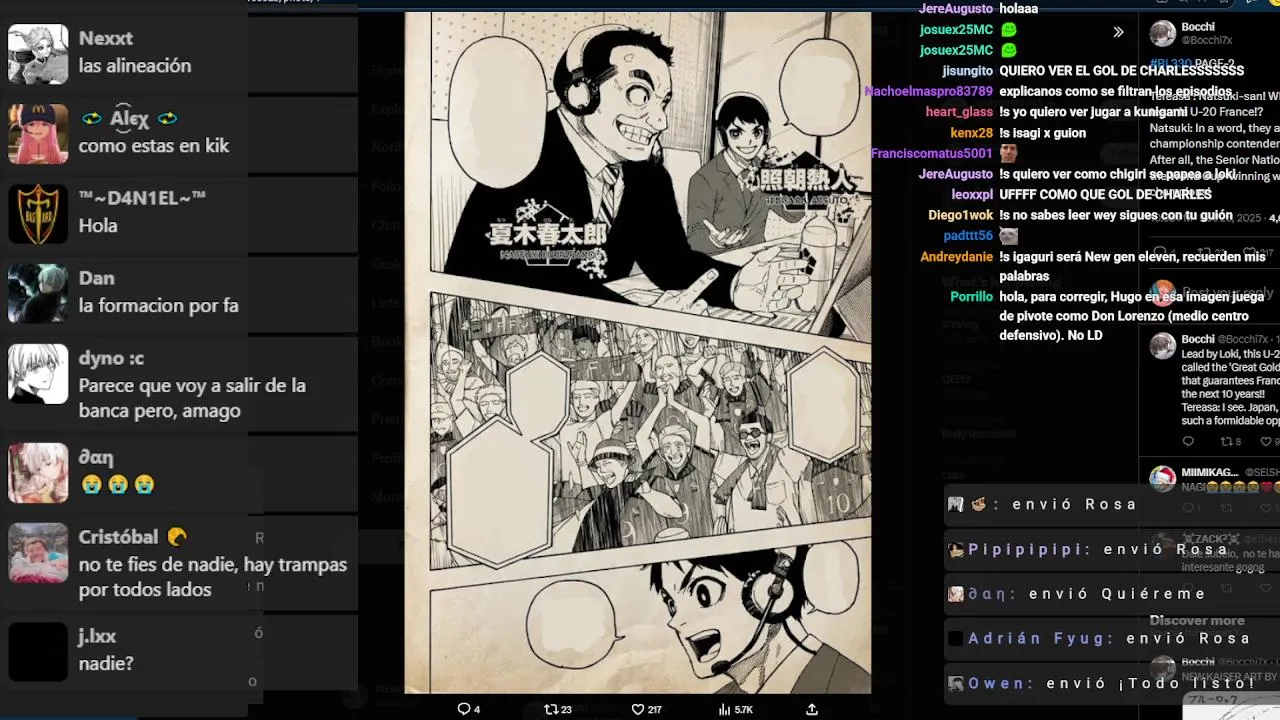This screenshot has height=720, width=1280.
Task: Select message 'nadie?' from j.lxx
Action: [106, 663]
